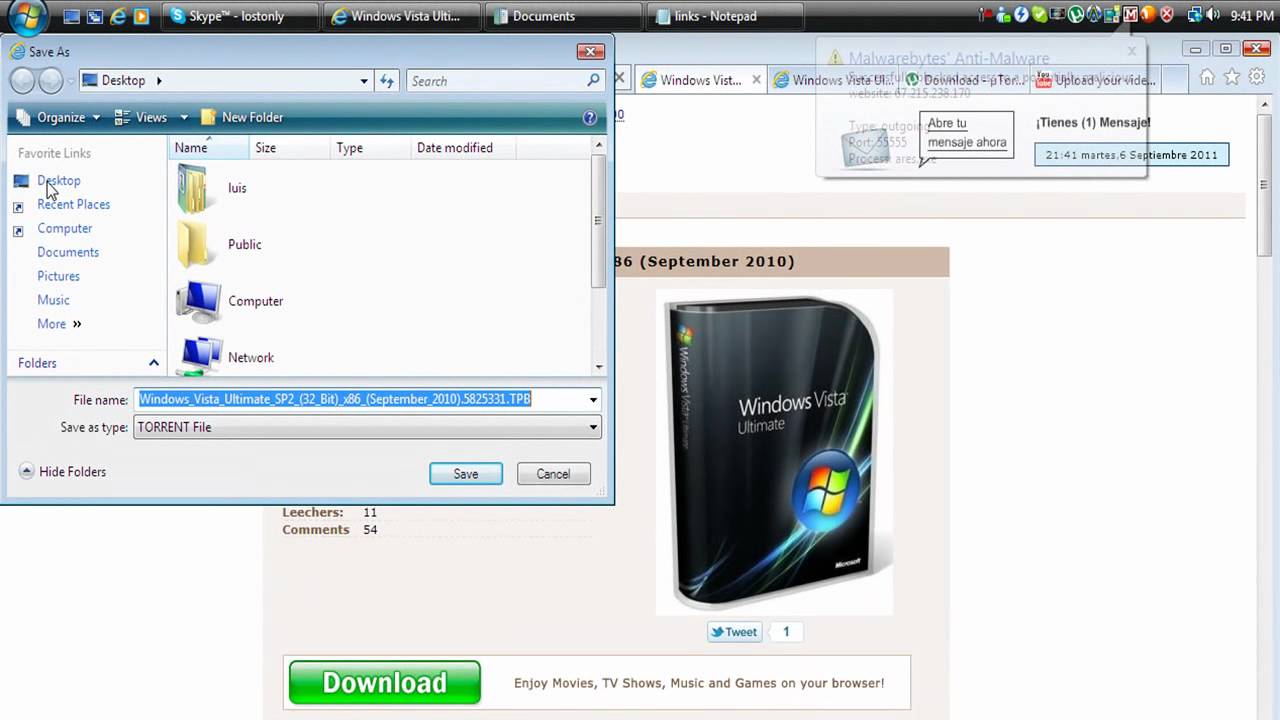Click the Save As back arrow
The image size is (1280, 720).
22,81
